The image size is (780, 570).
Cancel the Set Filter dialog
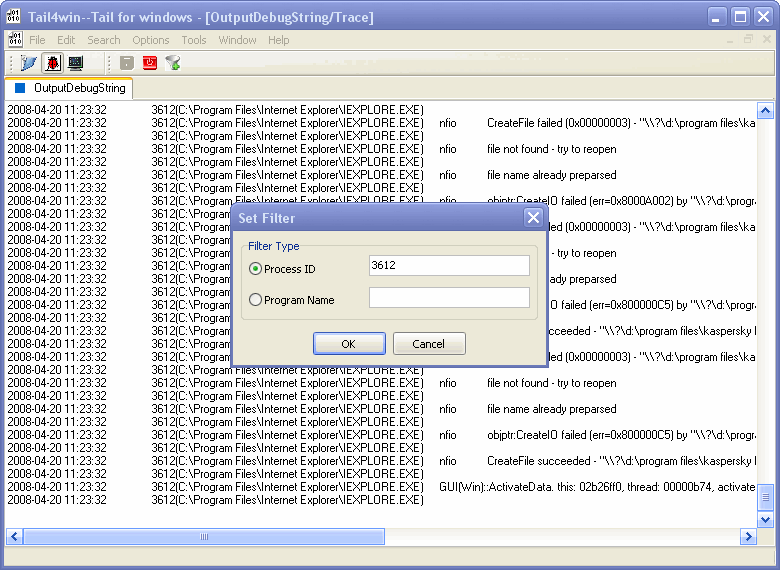point(428,344)
